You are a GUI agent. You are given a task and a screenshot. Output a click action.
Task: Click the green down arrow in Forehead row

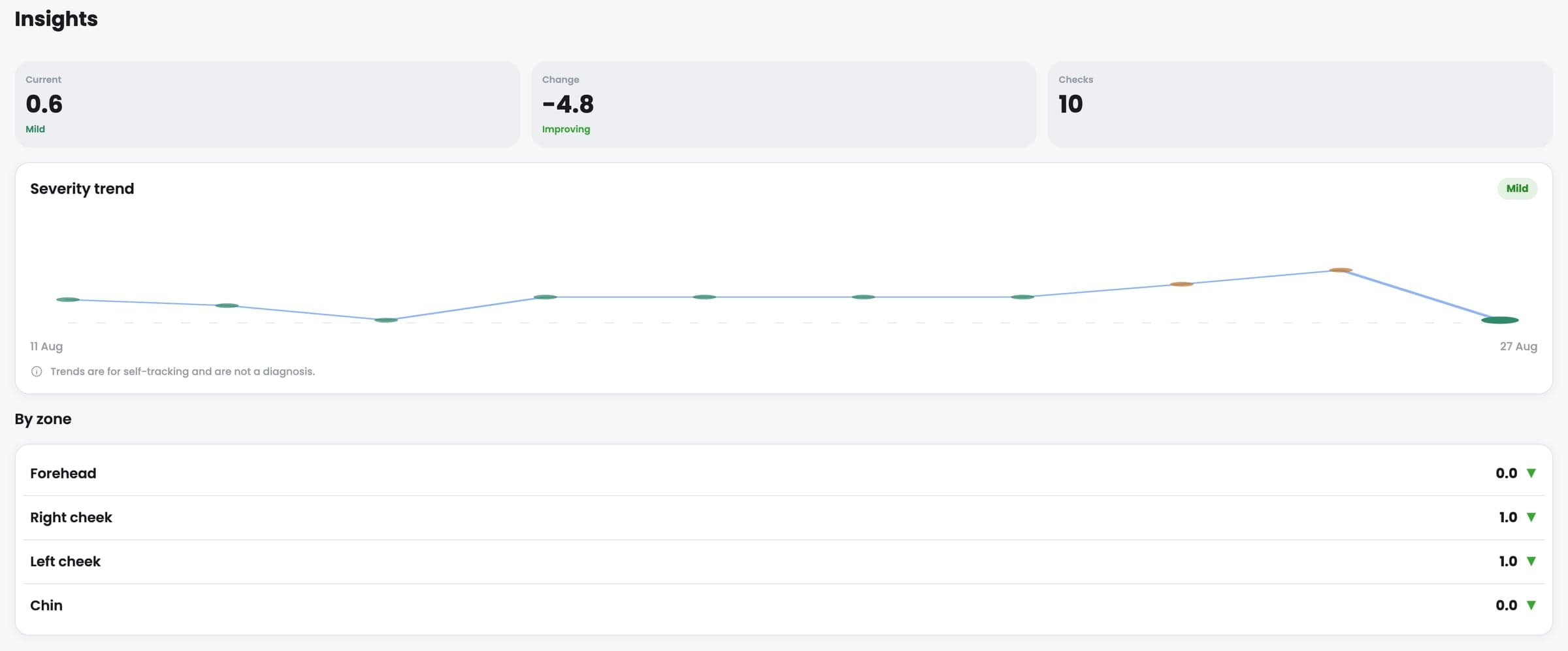(1531, 473)
